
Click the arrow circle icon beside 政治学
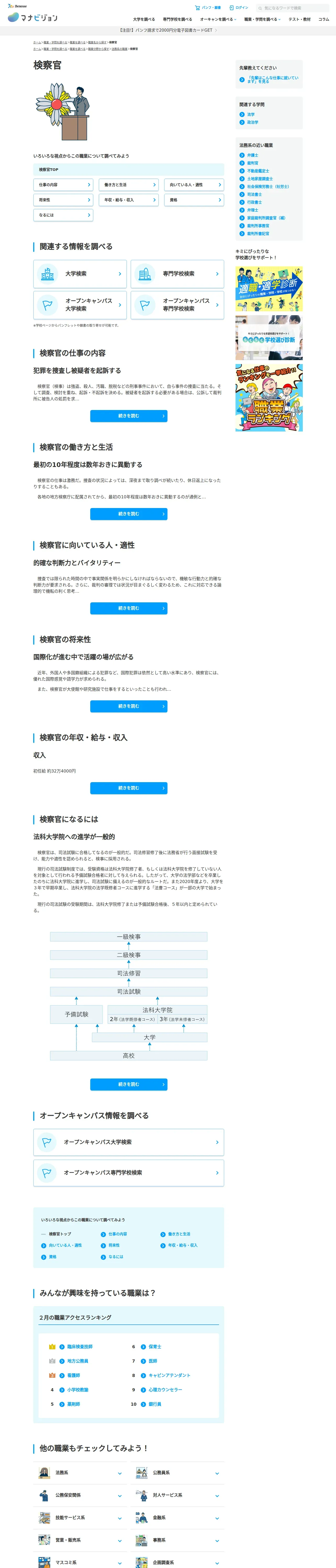[x=242, y=122]
